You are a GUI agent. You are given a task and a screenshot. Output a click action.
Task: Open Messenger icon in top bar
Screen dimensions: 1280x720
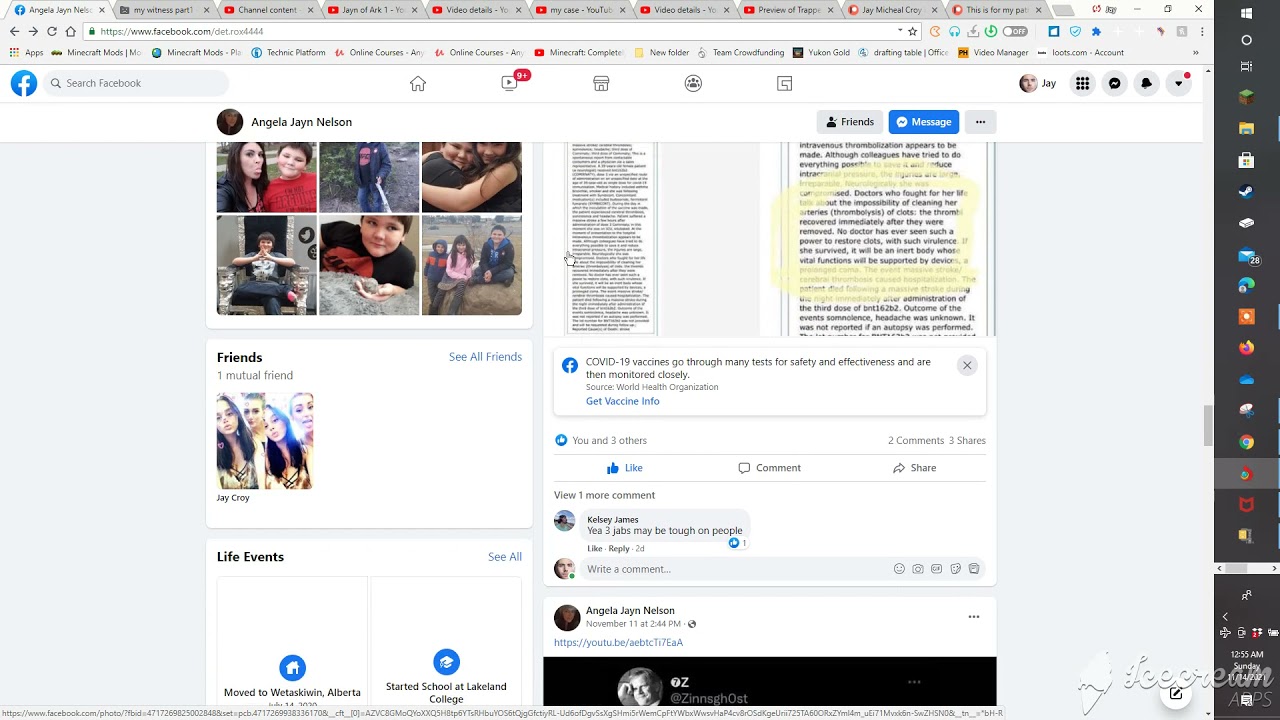coord(1114,83)
